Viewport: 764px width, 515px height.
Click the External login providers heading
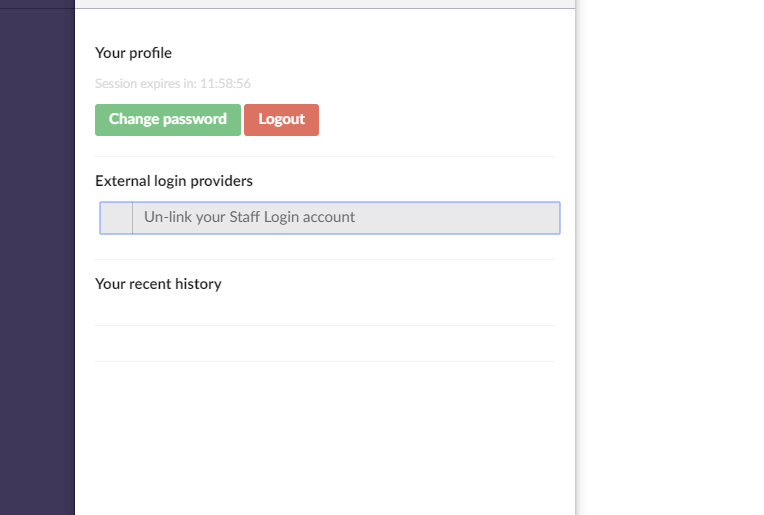click(174, 181)
